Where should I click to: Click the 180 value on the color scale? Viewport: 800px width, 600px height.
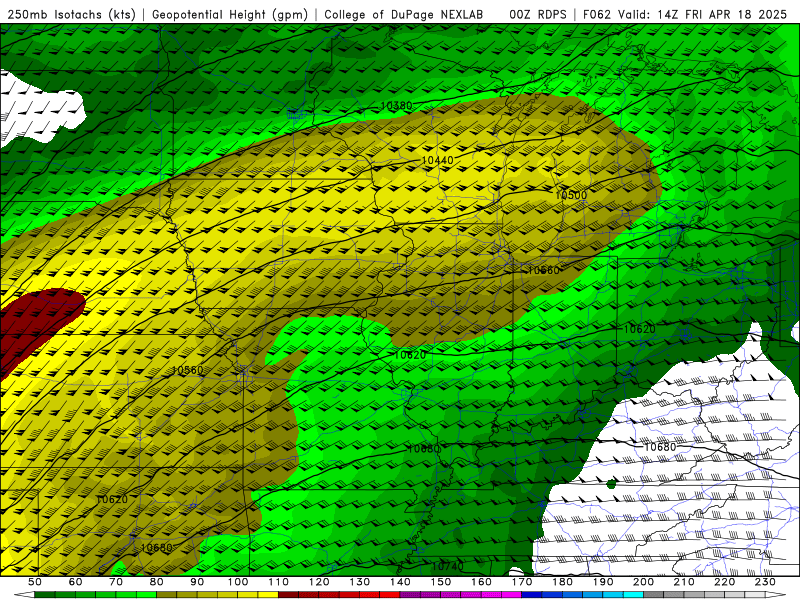pyautogui.click(x=562, y=582)
